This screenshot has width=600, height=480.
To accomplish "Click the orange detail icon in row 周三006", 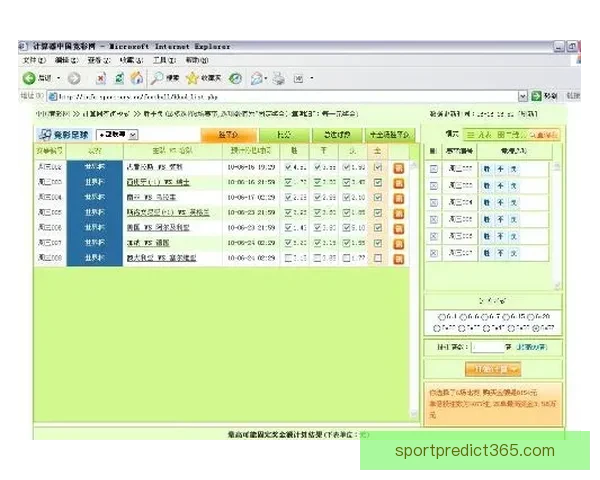I will (399, 229).
